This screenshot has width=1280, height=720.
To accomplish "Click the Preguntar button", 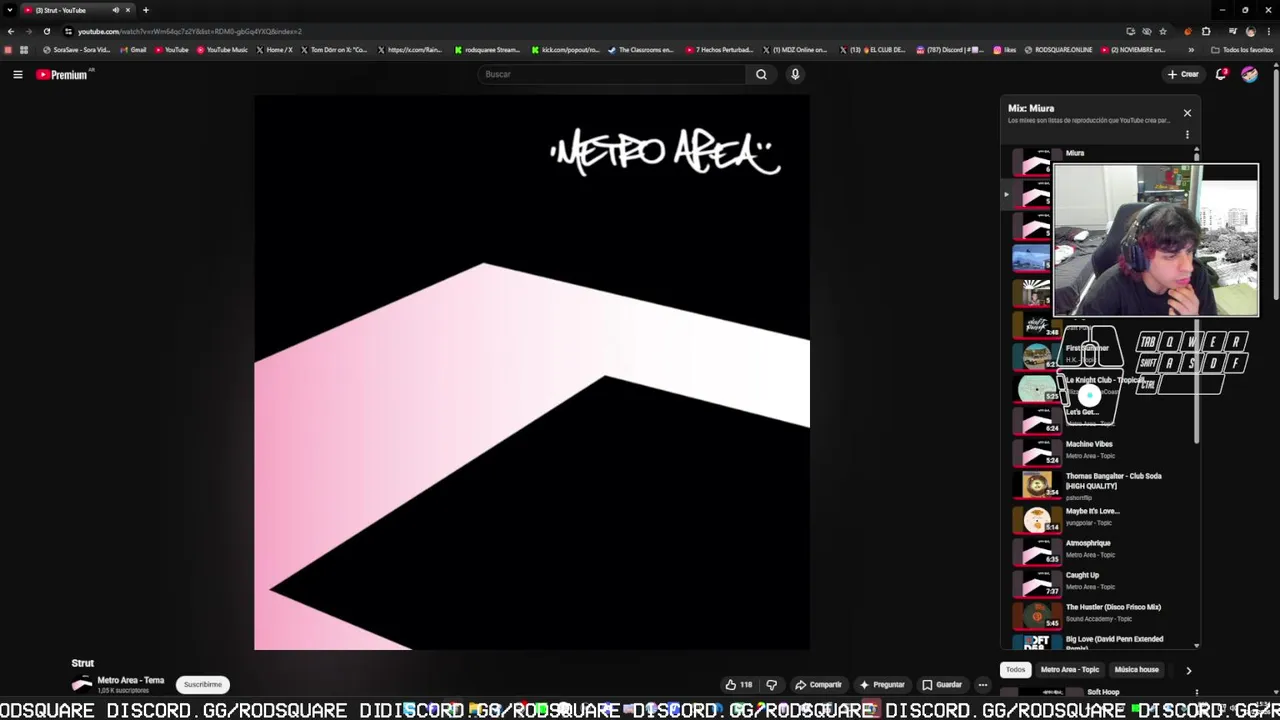I will [x=881, y=685].
